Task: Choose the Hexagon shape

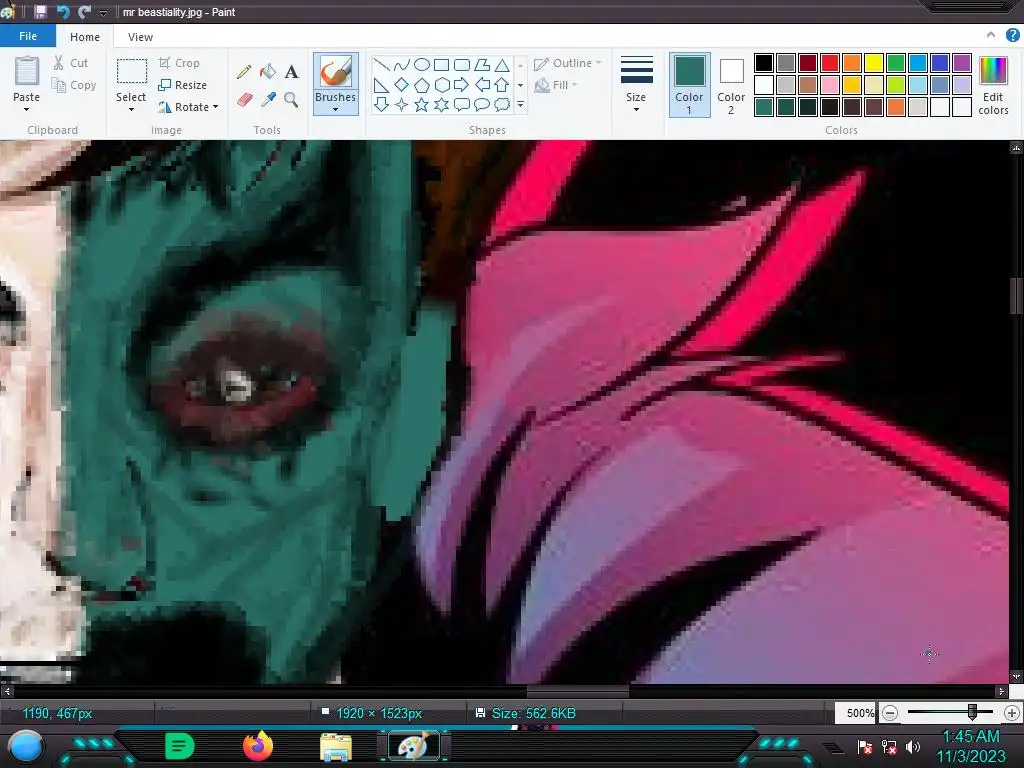Action: (441, 85)
